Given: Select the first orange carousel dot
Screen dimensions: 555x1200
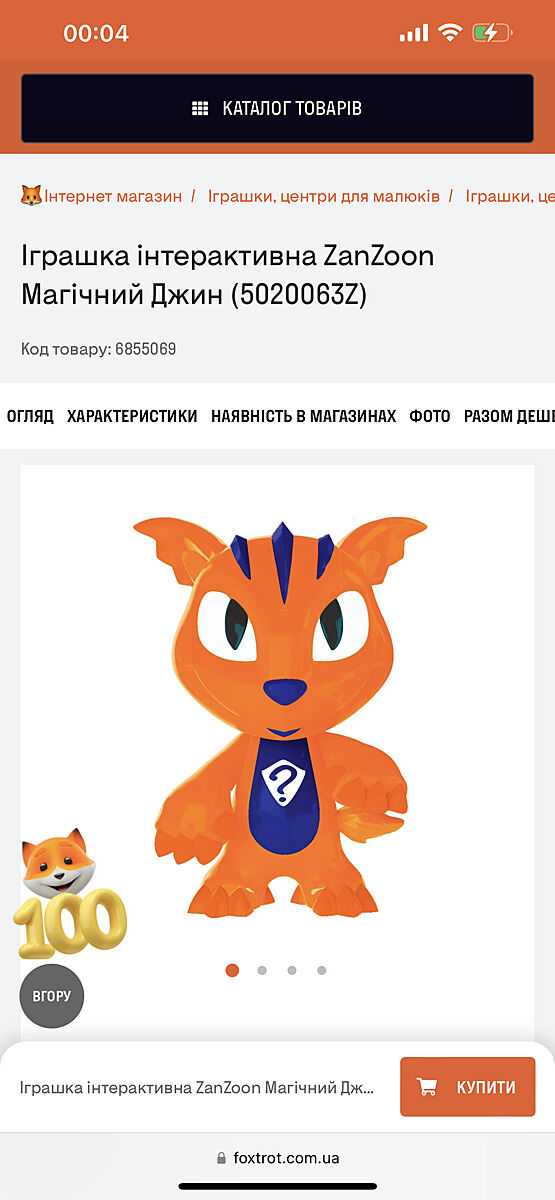Looking at the screenshot, I should 232,970.
